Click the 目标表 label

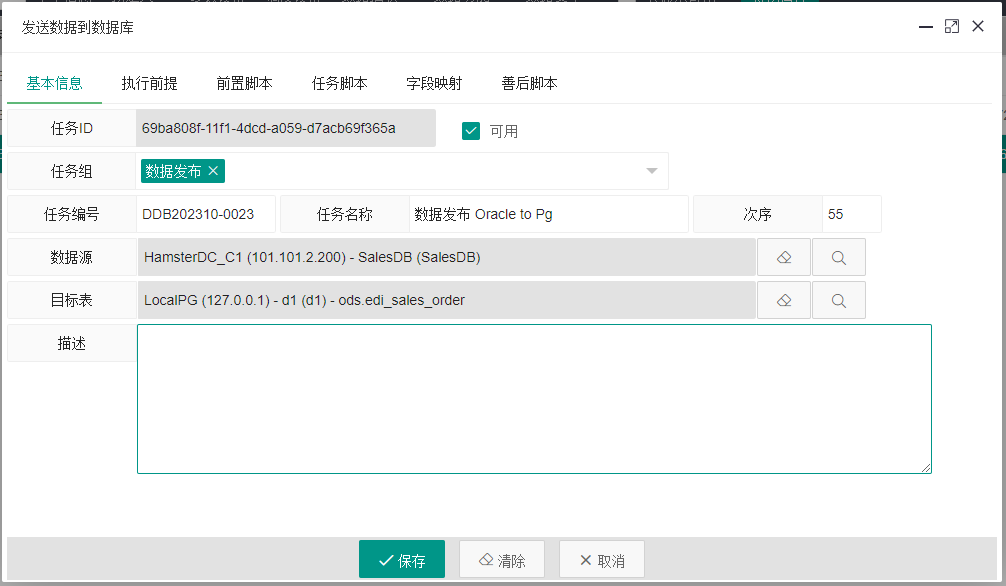pyautogui.click(x=71, y=300)
